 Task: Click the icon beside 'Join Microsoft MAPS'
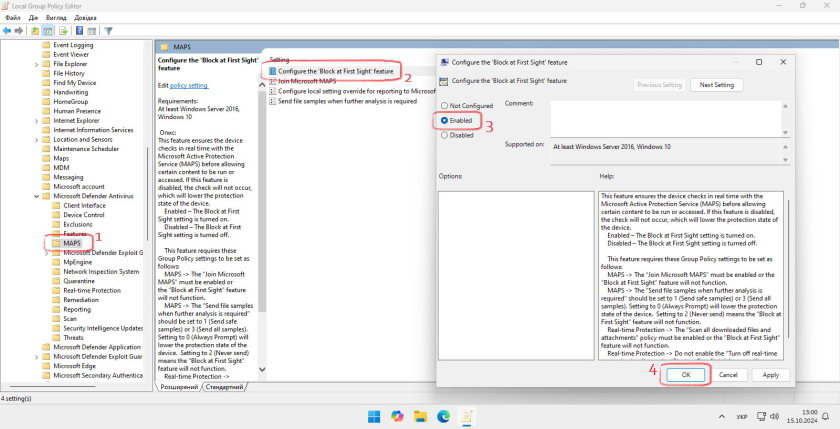[272, 81]
